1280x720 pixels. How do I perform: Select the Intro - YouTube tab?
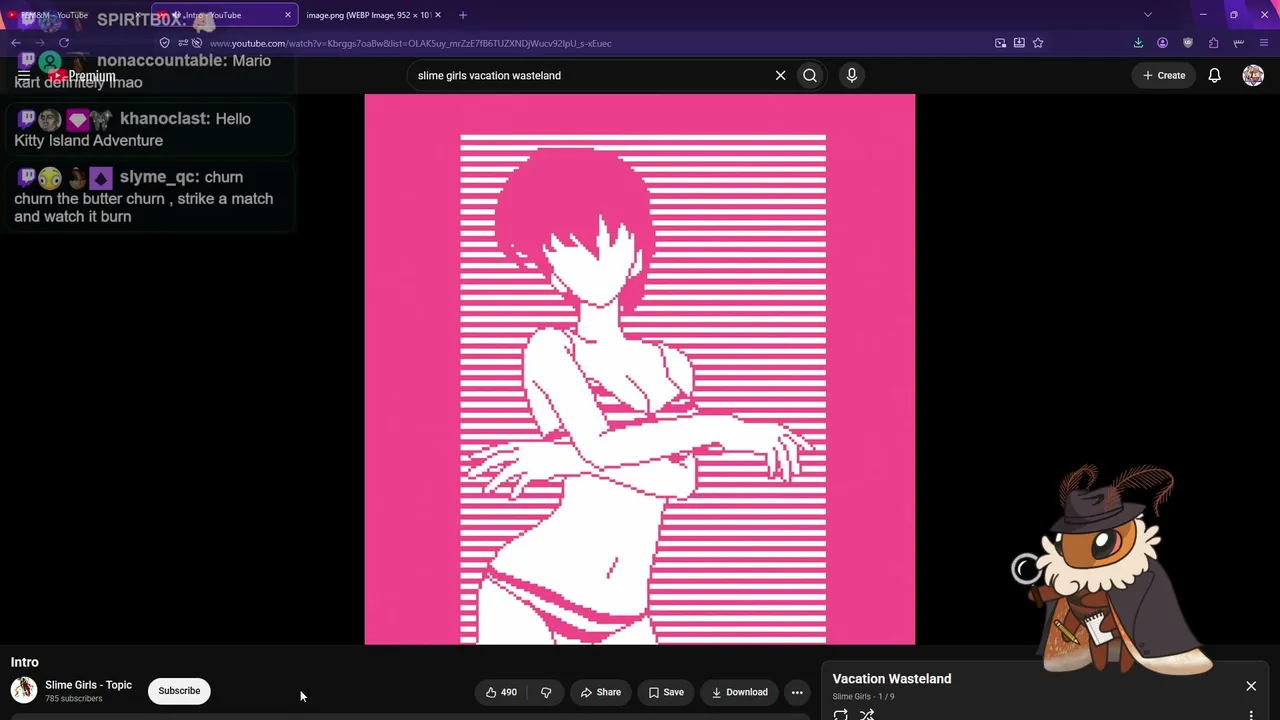pos(225,15)
